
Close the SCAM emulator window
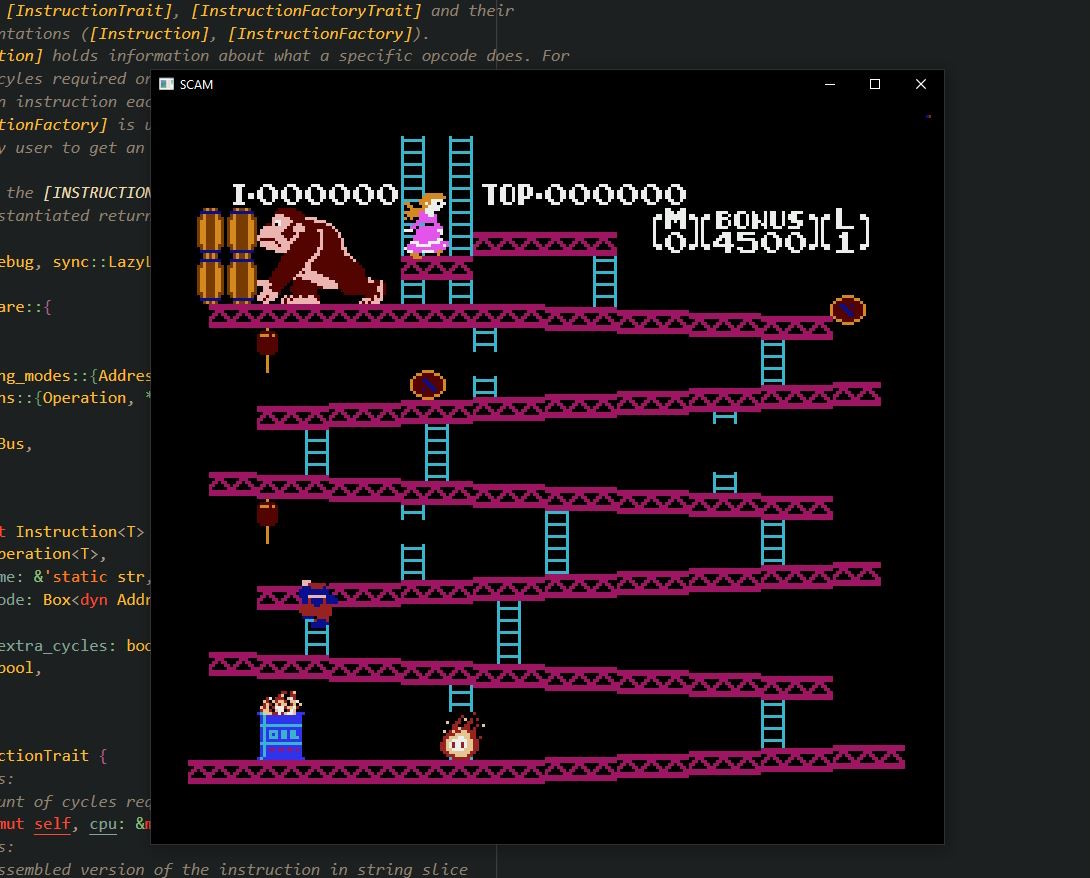tap(920, 84)
